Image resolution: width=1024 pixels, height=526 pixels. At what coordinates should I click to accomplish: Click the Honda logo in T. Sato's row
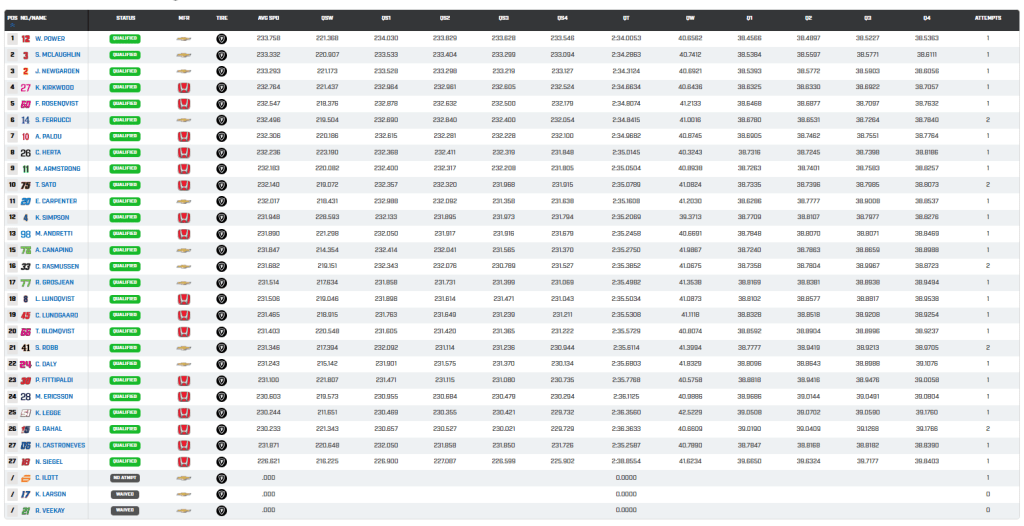pyautogui.click(x=184, y=185)
